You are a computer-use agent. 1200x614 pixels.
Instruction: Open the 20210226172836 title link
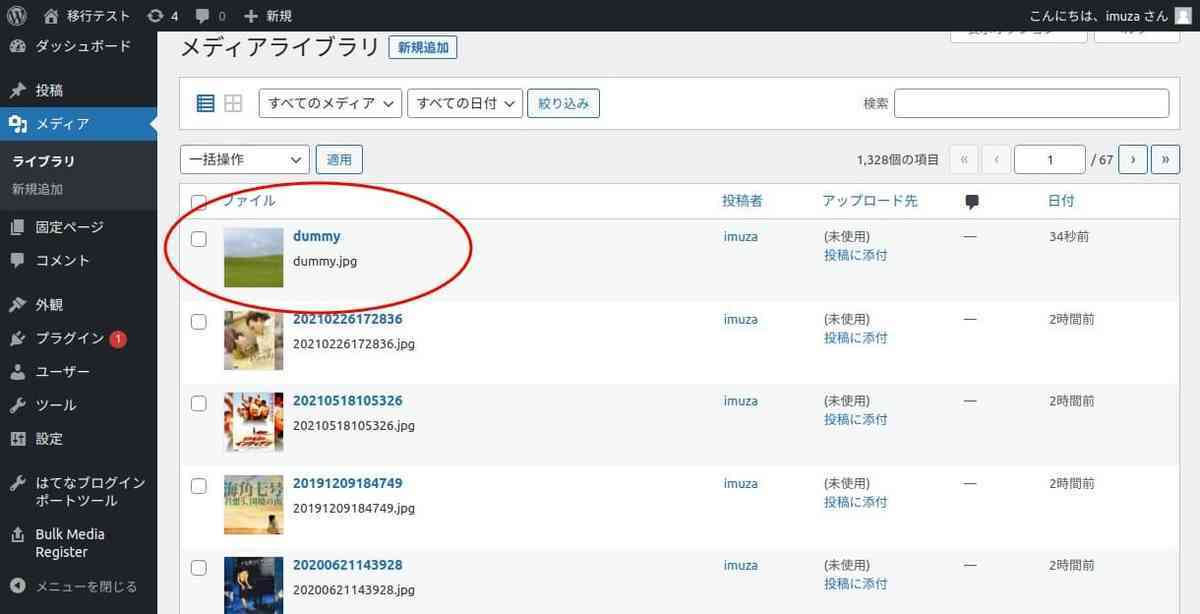[347, 319]
